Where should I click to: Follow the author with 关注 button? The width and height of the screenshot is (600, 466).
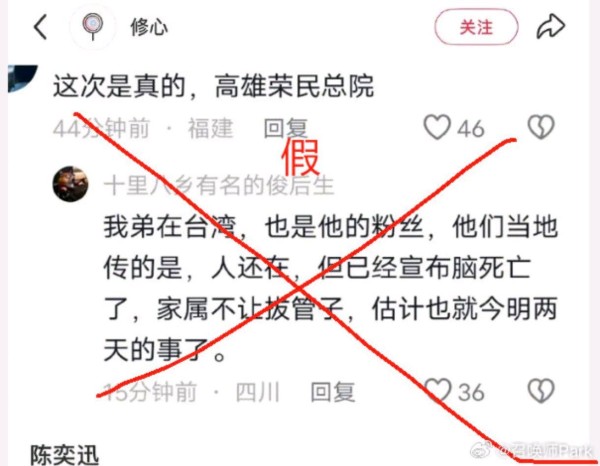476,27
